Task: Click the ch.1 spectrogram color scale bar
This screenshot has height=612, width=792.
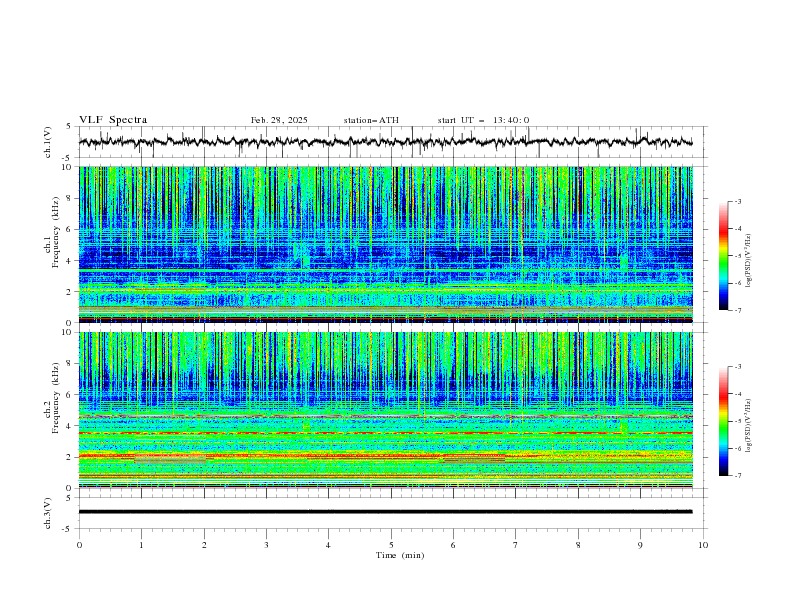Action: [x=723, y=256]
